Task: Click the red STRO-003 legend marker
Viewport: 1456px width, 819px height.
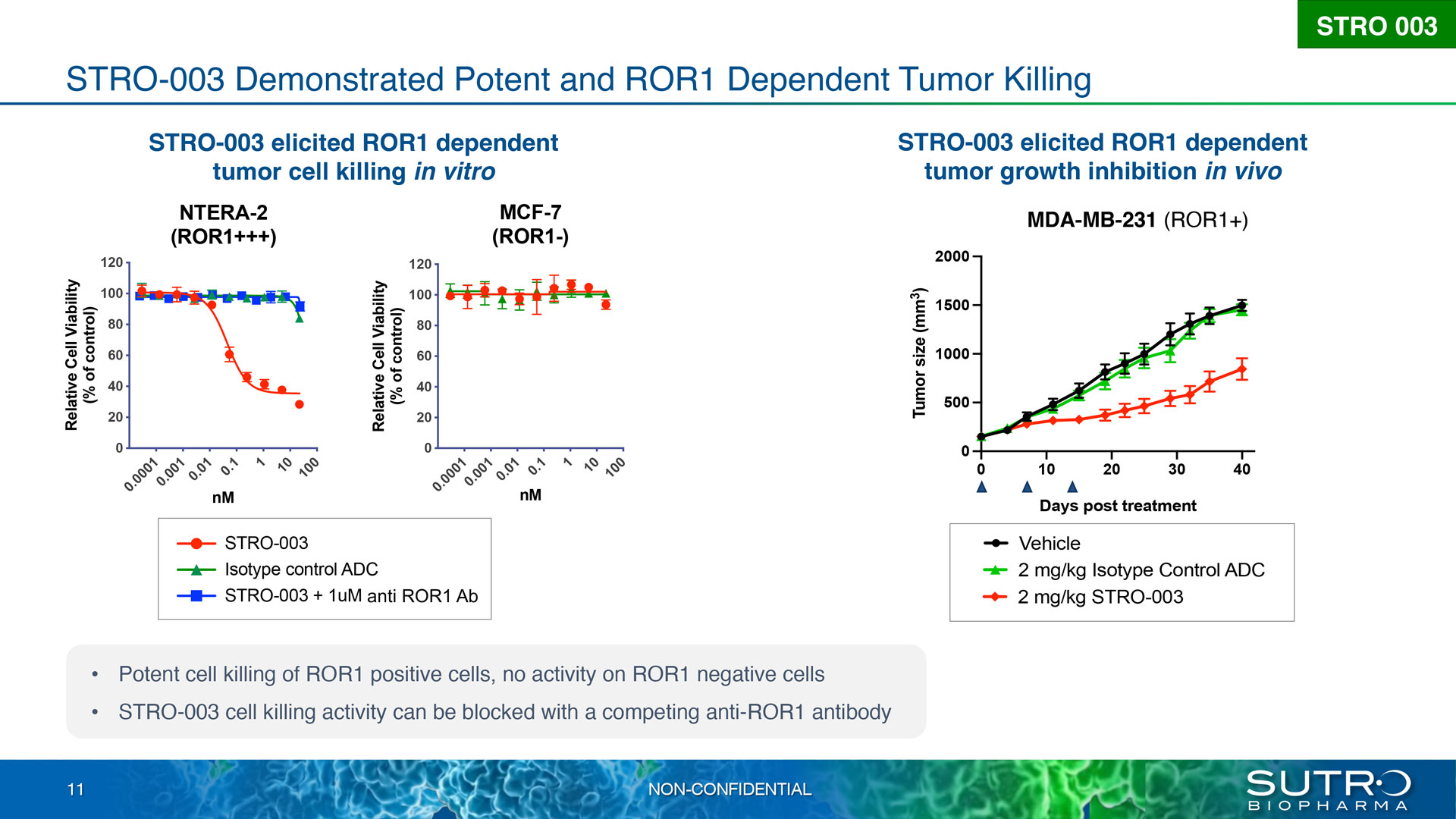Action: pos(196,543)
